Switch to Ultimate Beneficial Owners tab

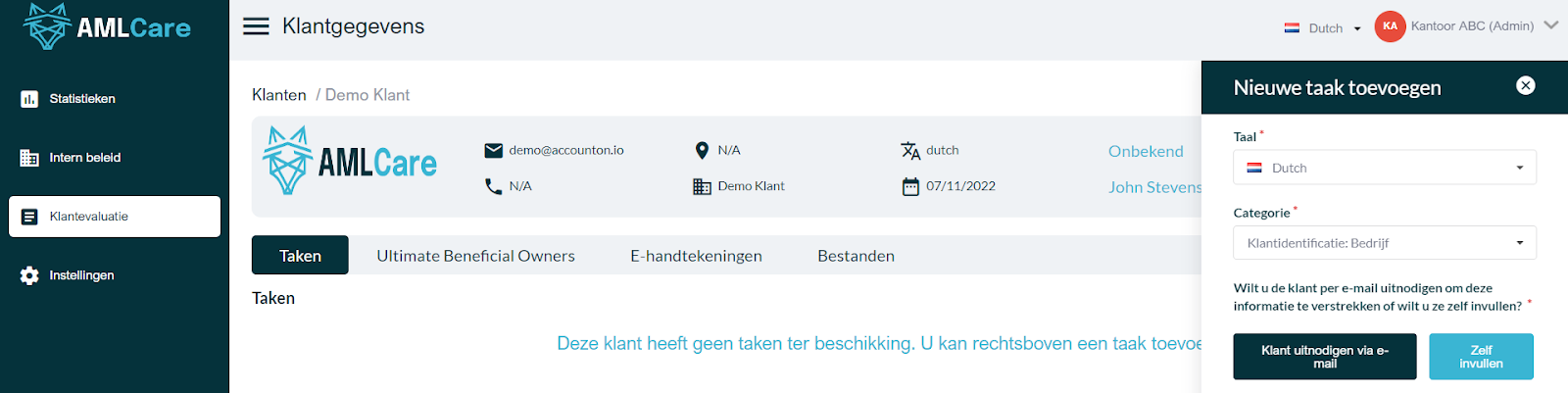pos(475,256)
